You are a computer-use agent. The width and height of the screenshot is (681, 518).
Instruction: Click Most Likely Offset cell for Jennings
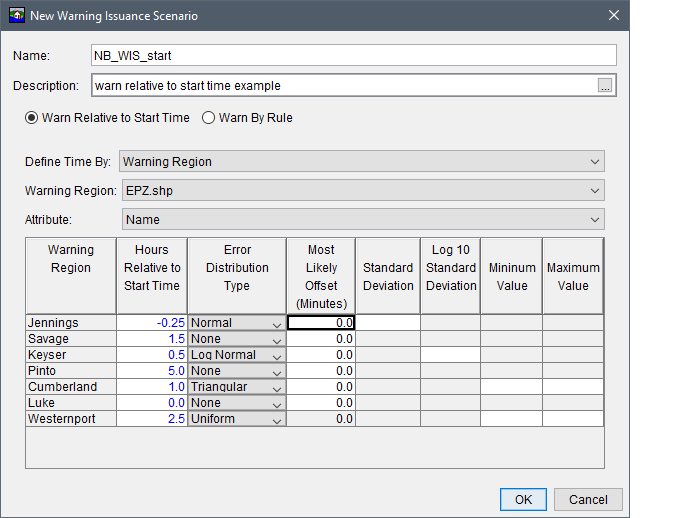click(x=320, y=323)
